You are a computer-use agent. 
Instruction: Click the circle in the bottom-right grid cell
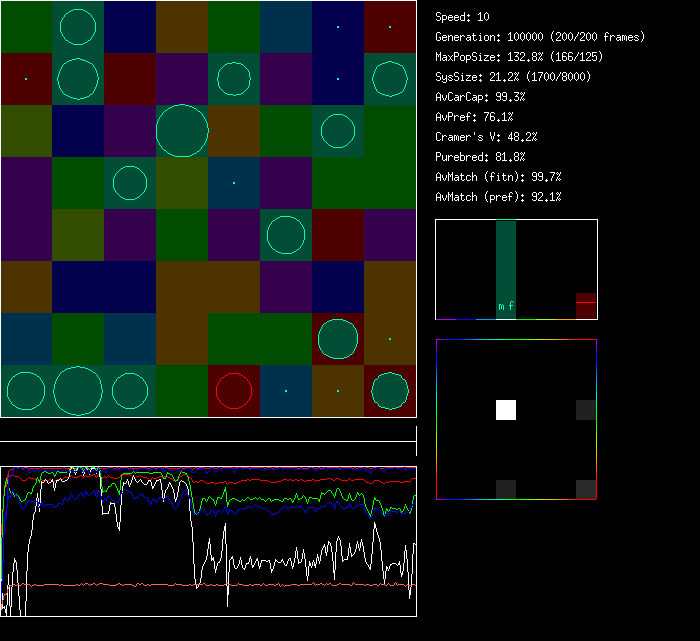pyautogui.click(x=390, y=391)
